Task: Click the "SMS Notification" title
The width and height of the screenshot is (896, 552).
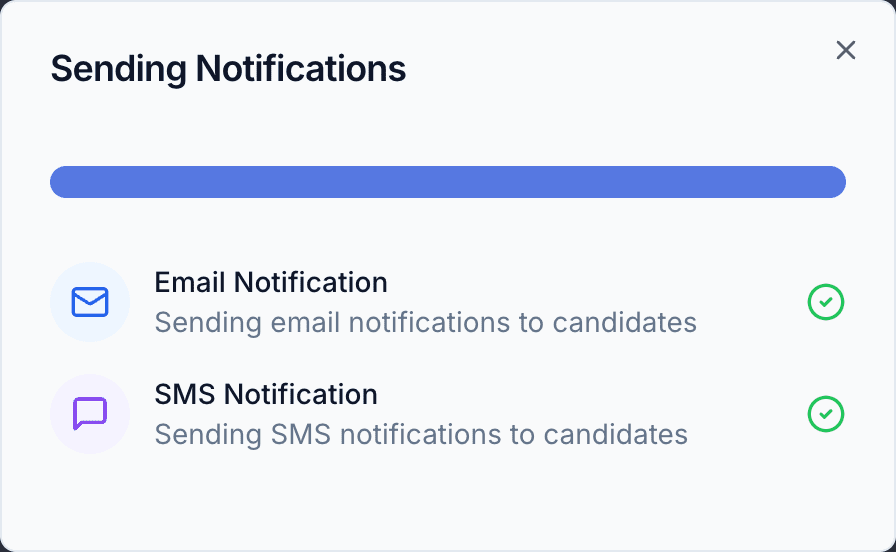Action: point(266,394)
